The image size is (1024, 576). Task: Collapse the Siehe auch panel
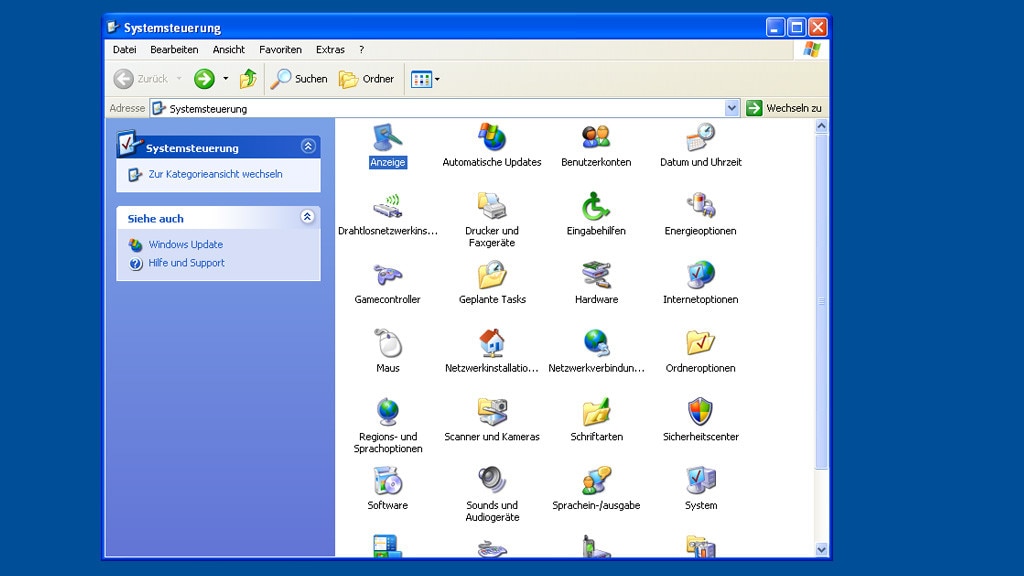point(308,218)
